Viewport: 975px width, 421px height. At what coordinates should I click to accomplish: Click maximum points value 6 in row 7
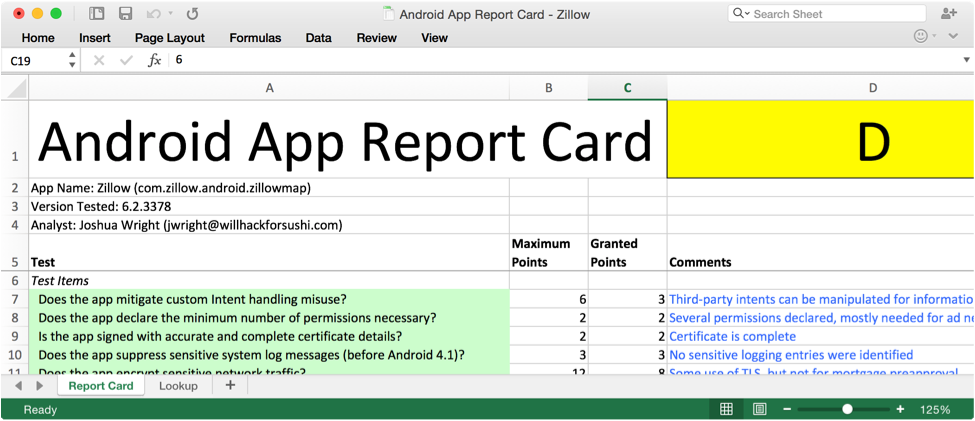click(549, 299)
